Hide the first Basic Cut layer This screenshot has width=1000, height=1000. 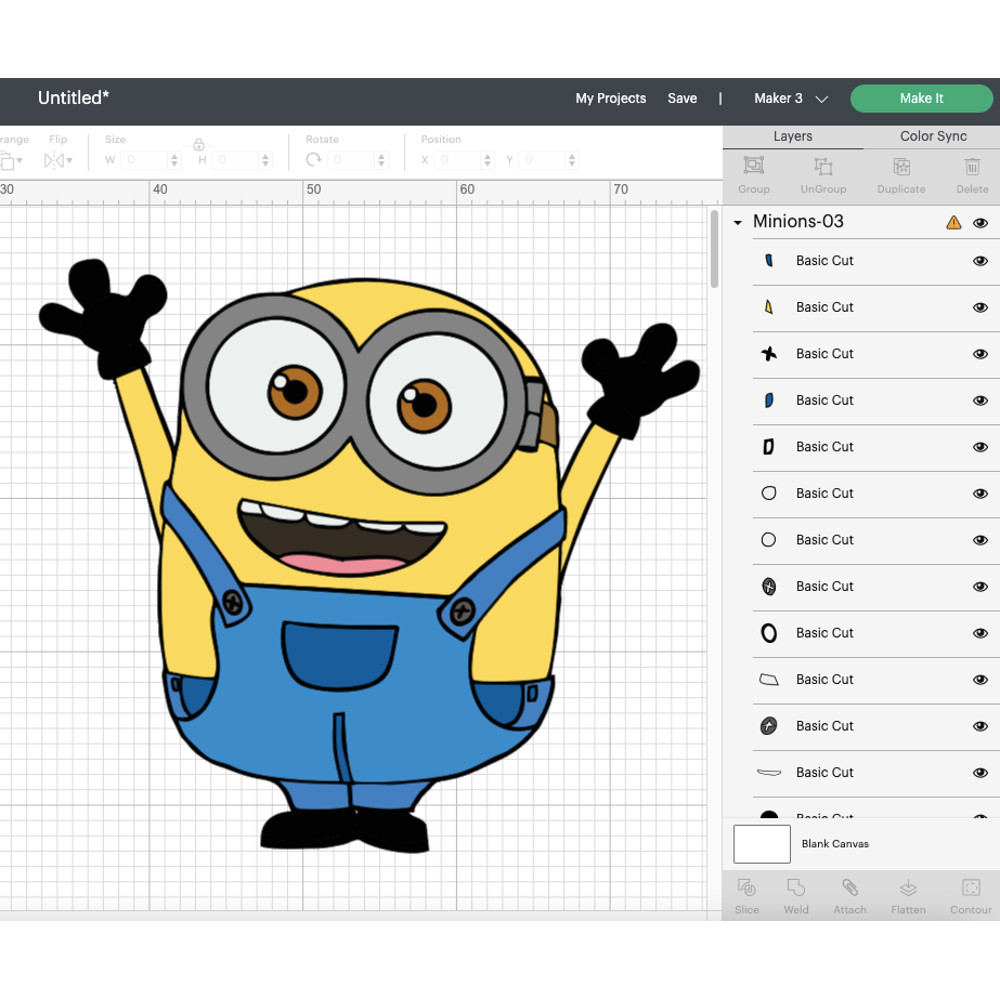(980, 261)
